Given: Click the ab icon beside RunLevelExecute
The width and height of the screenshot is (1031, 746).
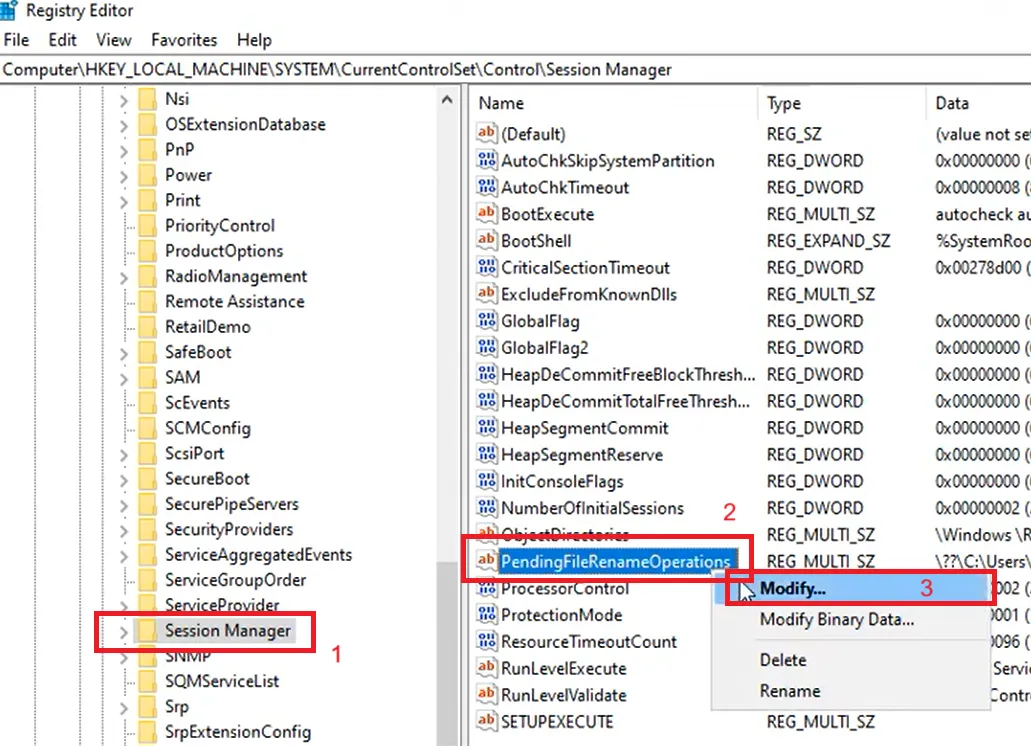Looking at the screenshot, I should pyautogui.click(x=488, y=668).
